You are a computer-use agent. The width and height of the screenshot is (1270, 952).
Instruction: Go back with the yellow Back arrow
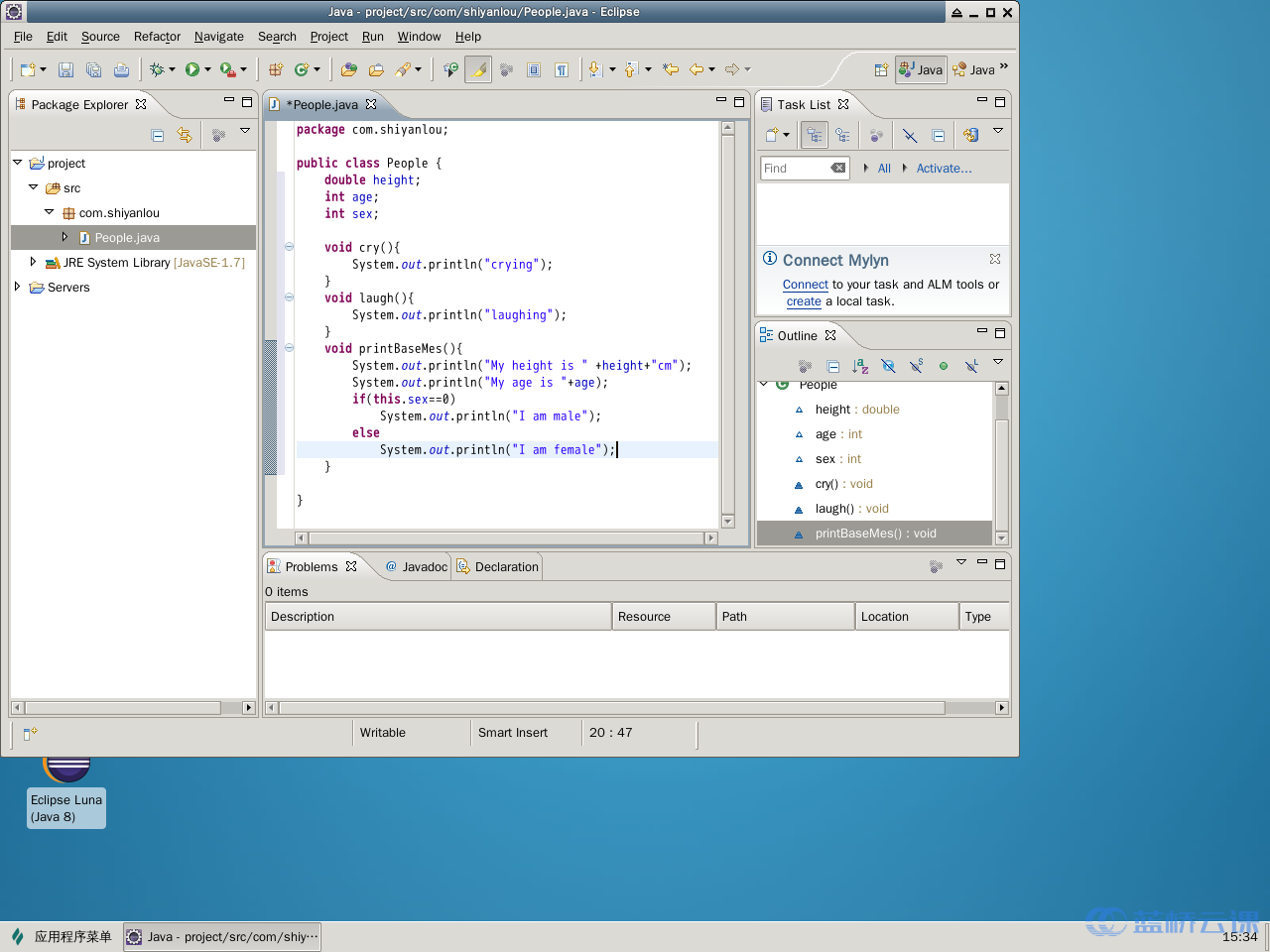(697, 69)
